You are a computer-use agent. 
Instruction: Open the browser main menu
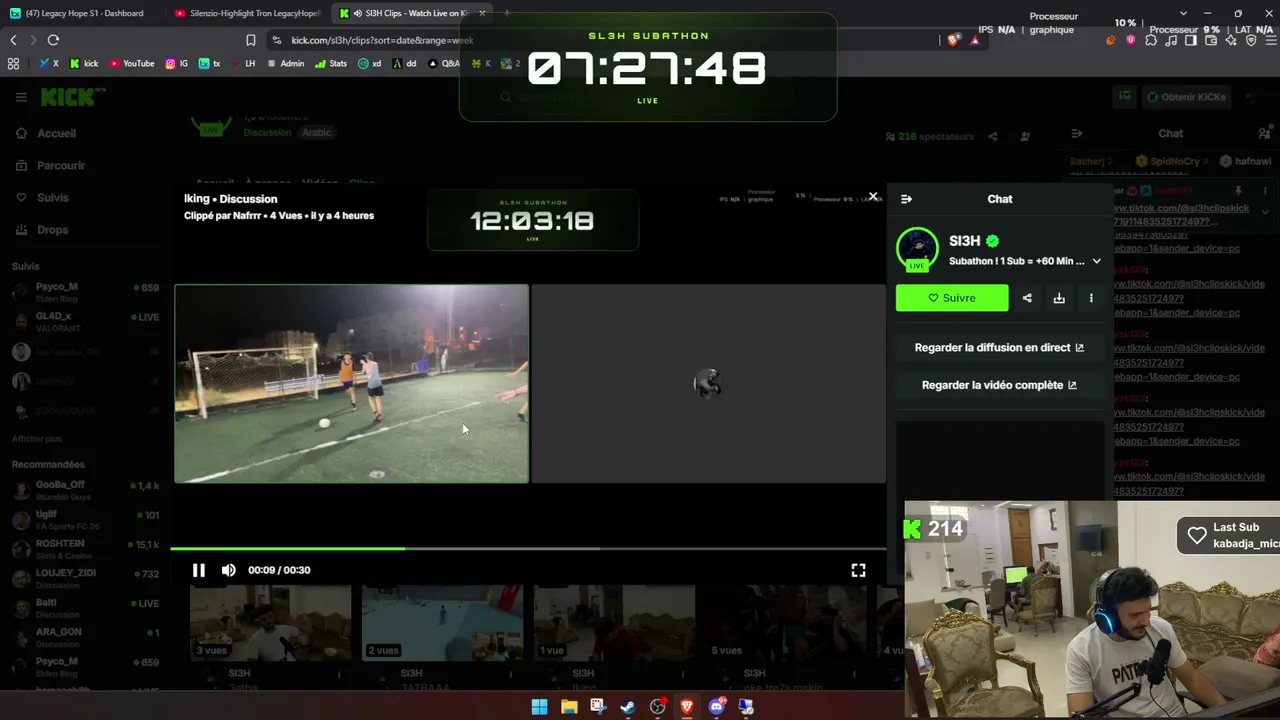point(1271,40)
